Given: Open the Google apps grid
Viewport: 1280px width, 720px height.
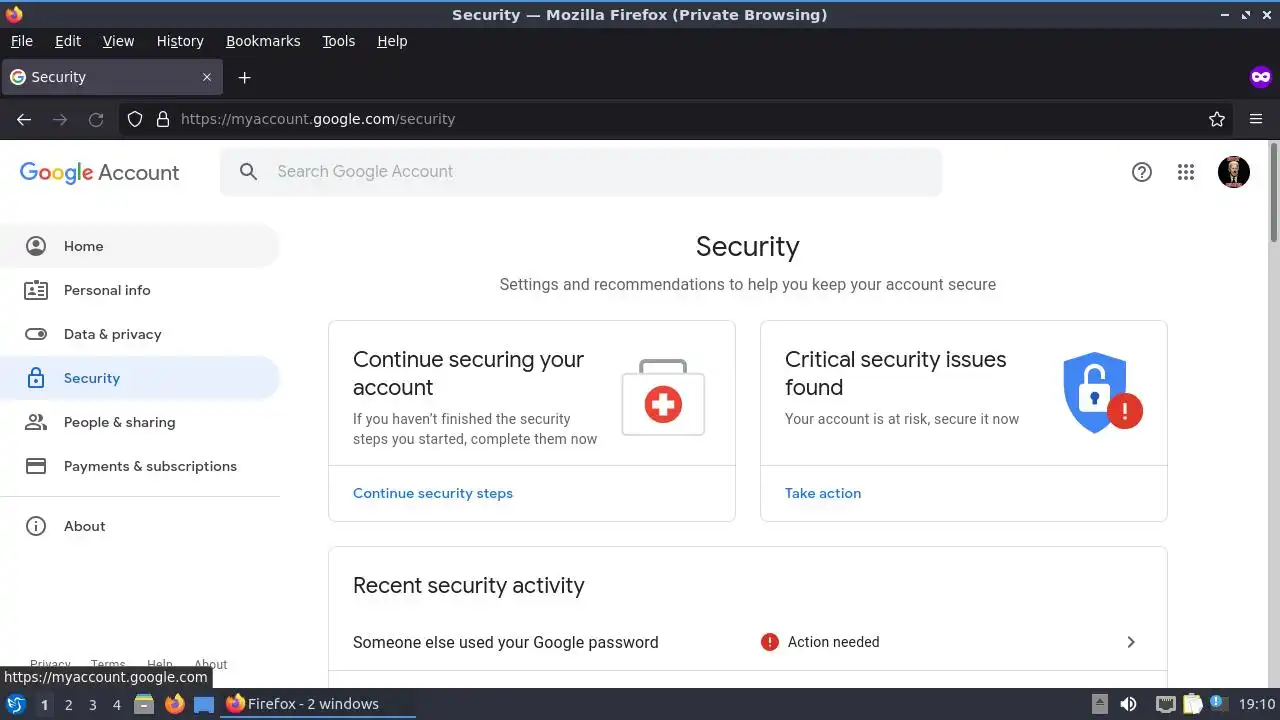Looking at the screenshot, I should pyautogui.click(x=1186, y=172).
